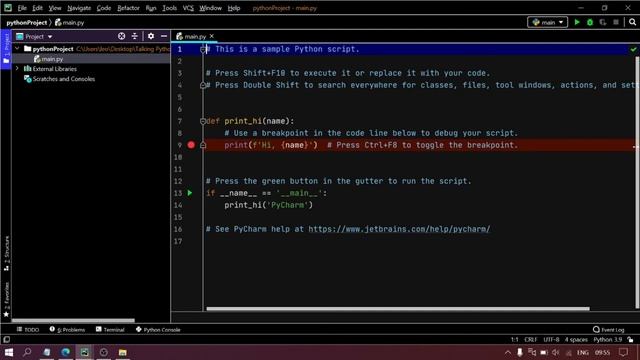
Task: Click fold end marker at line 4
Action: coord(203,85)
